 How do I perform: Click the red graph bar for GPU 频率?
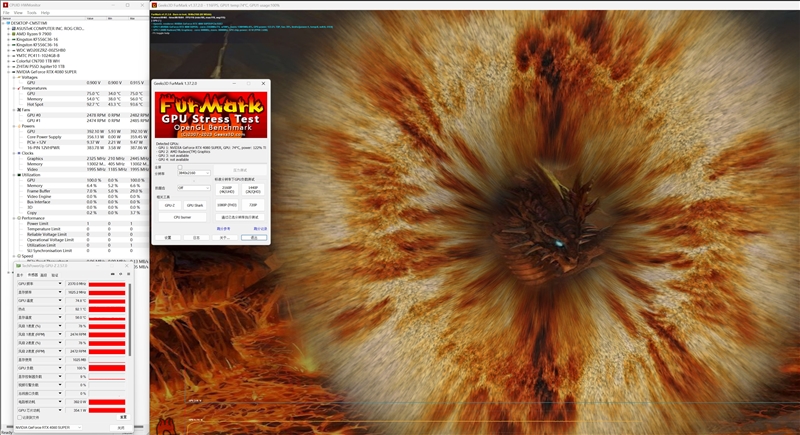[107, 284]
